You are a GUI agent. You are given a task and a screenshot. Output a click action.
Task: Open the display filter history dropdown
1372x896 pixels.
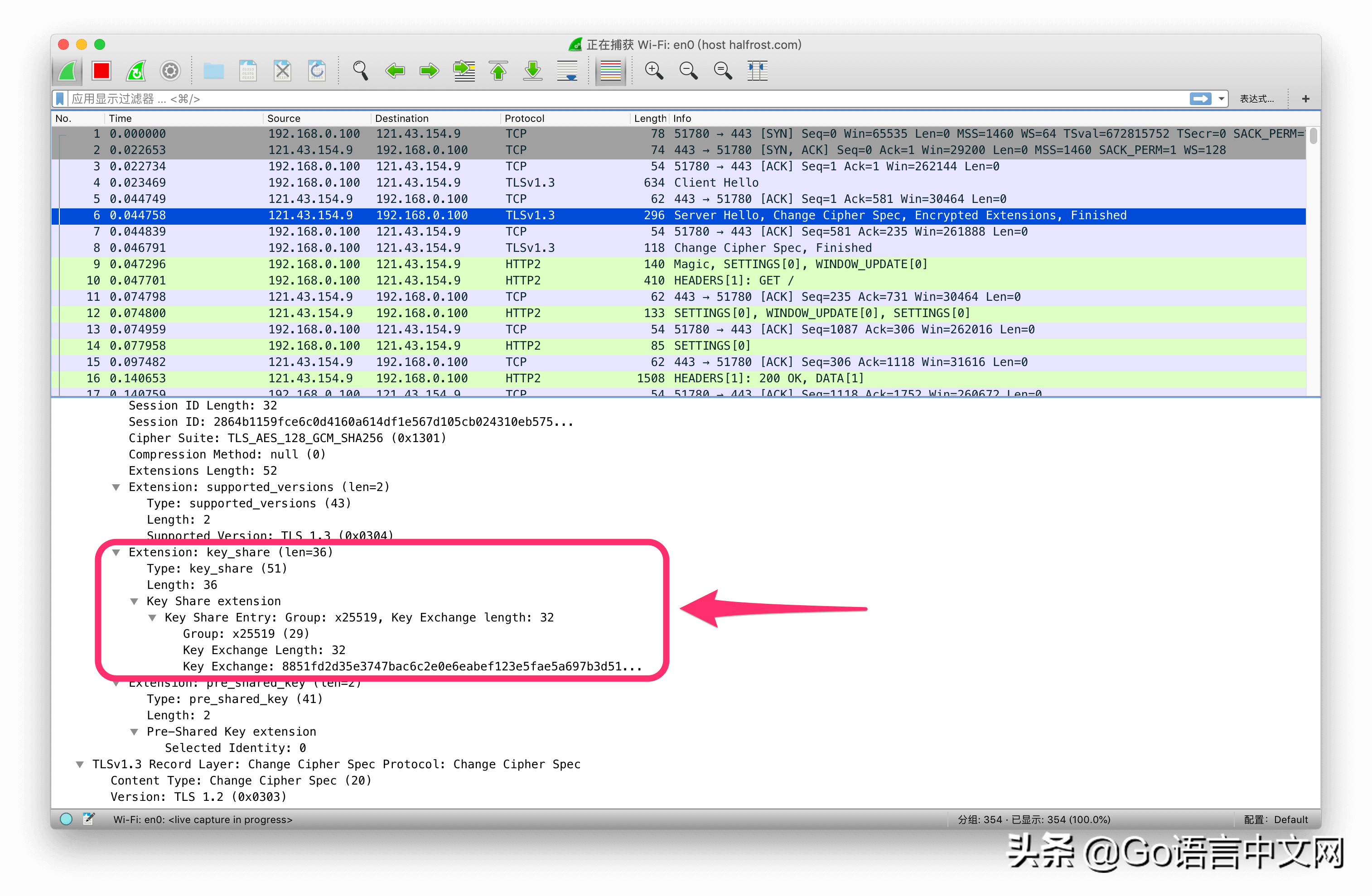(x=1221, y=99)
